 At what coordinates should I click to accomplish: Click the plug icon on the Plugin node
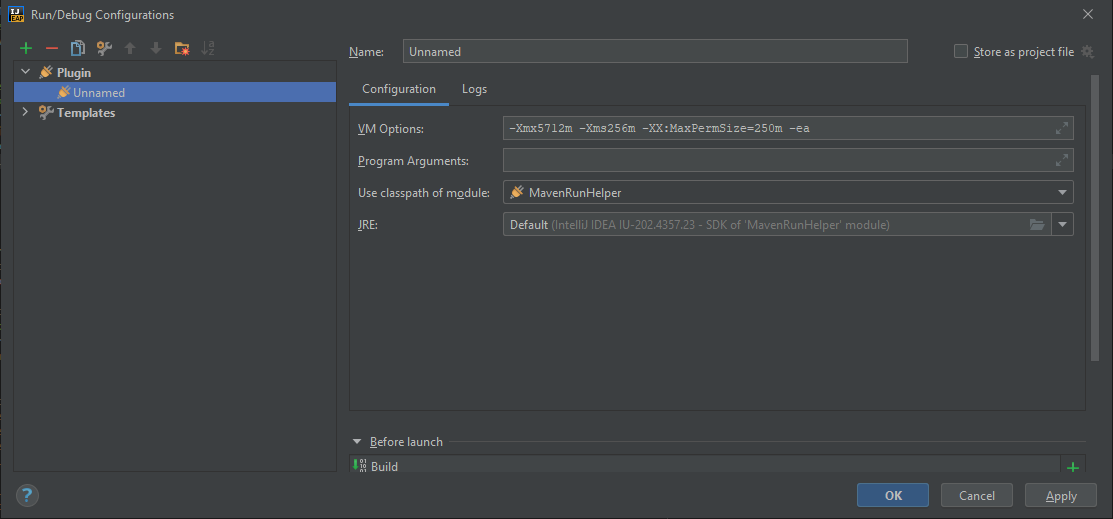point(46,72)
